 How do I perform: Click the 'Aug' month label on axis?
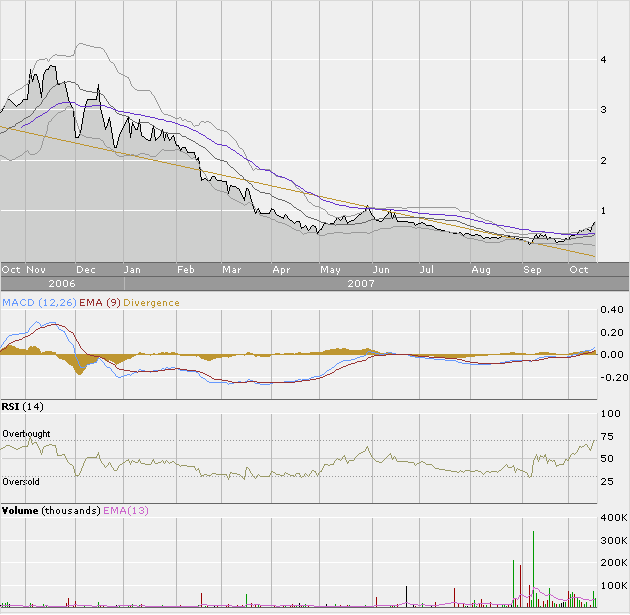point(481,270)
